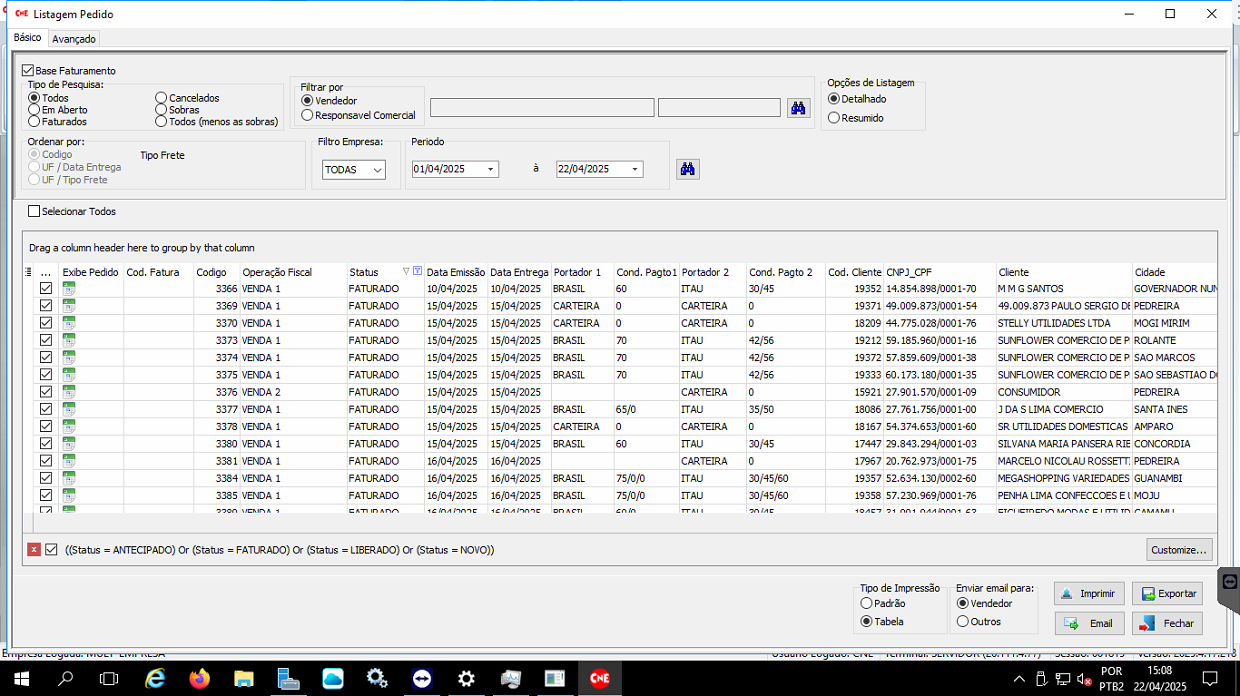Select the Em Aberto search type
This screenshot has height=696, width=1240.
pos(34,110)
